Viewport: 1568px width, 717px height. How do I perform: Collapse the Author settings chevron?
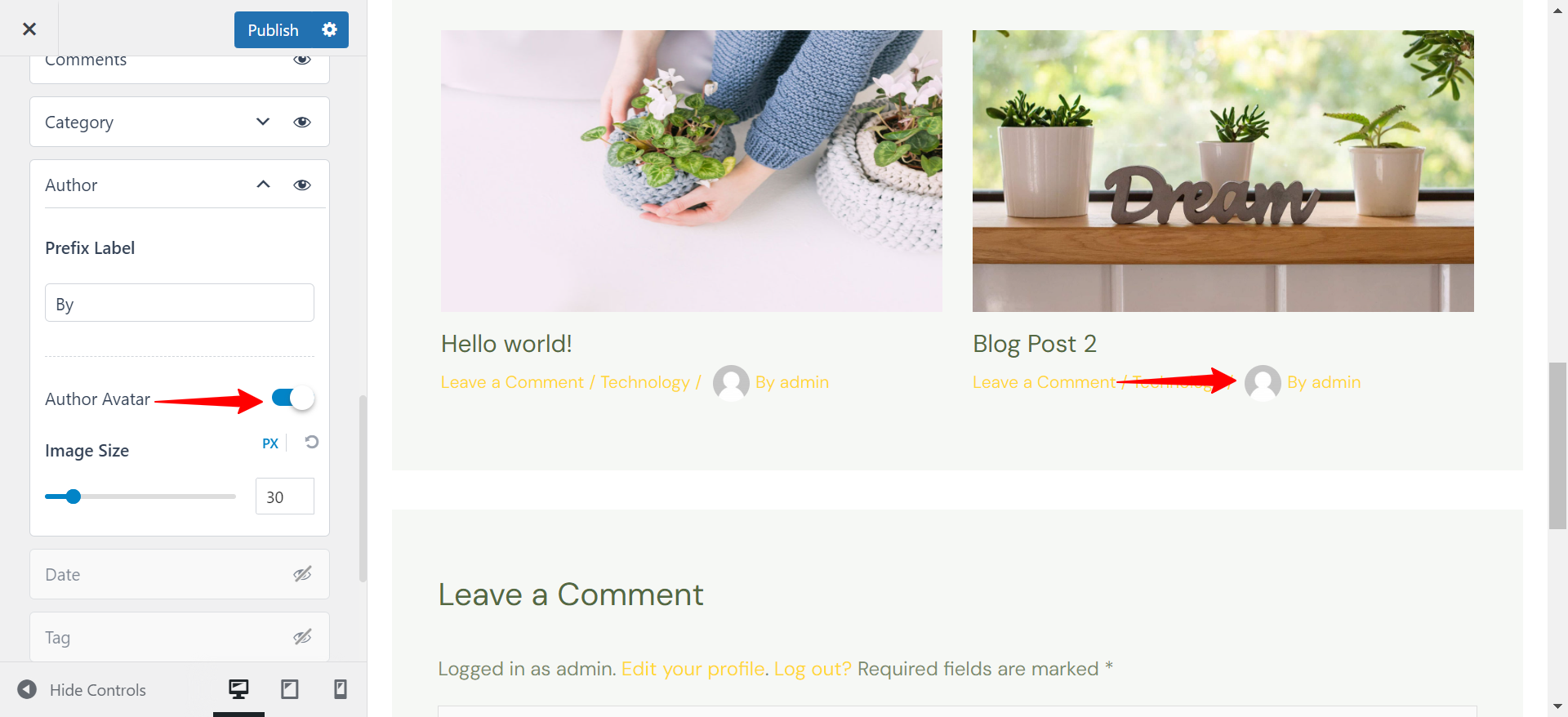coord(263,185)
